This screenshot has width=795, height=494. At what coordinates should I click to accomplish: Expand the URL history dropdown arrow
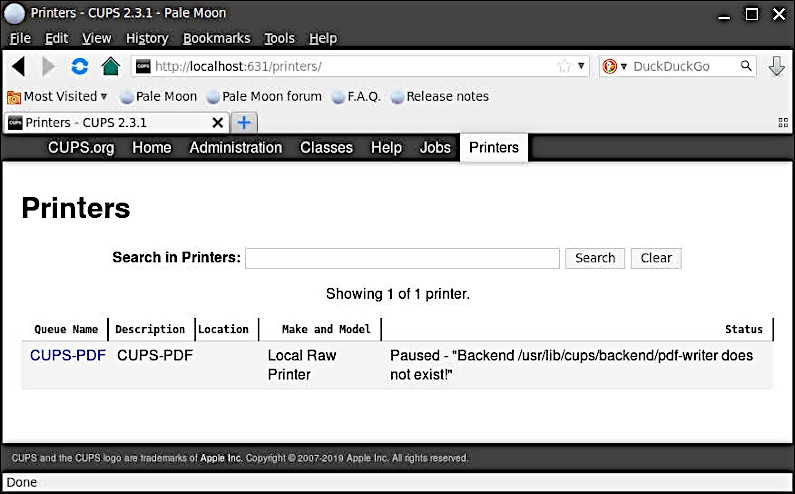click(581, 66)
